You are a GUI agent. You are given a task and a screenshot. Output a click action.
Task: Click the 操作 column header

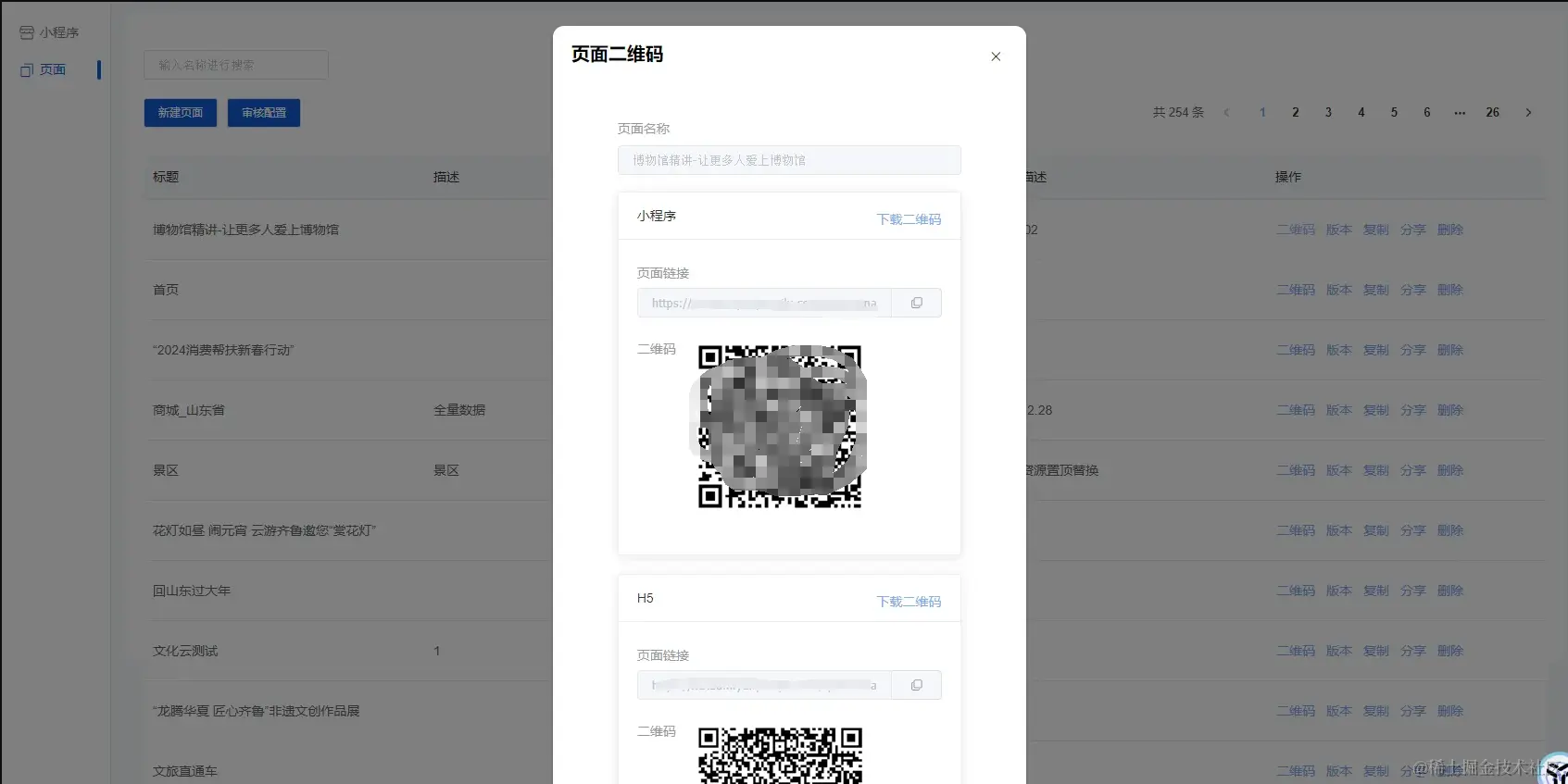[1288, 177]
